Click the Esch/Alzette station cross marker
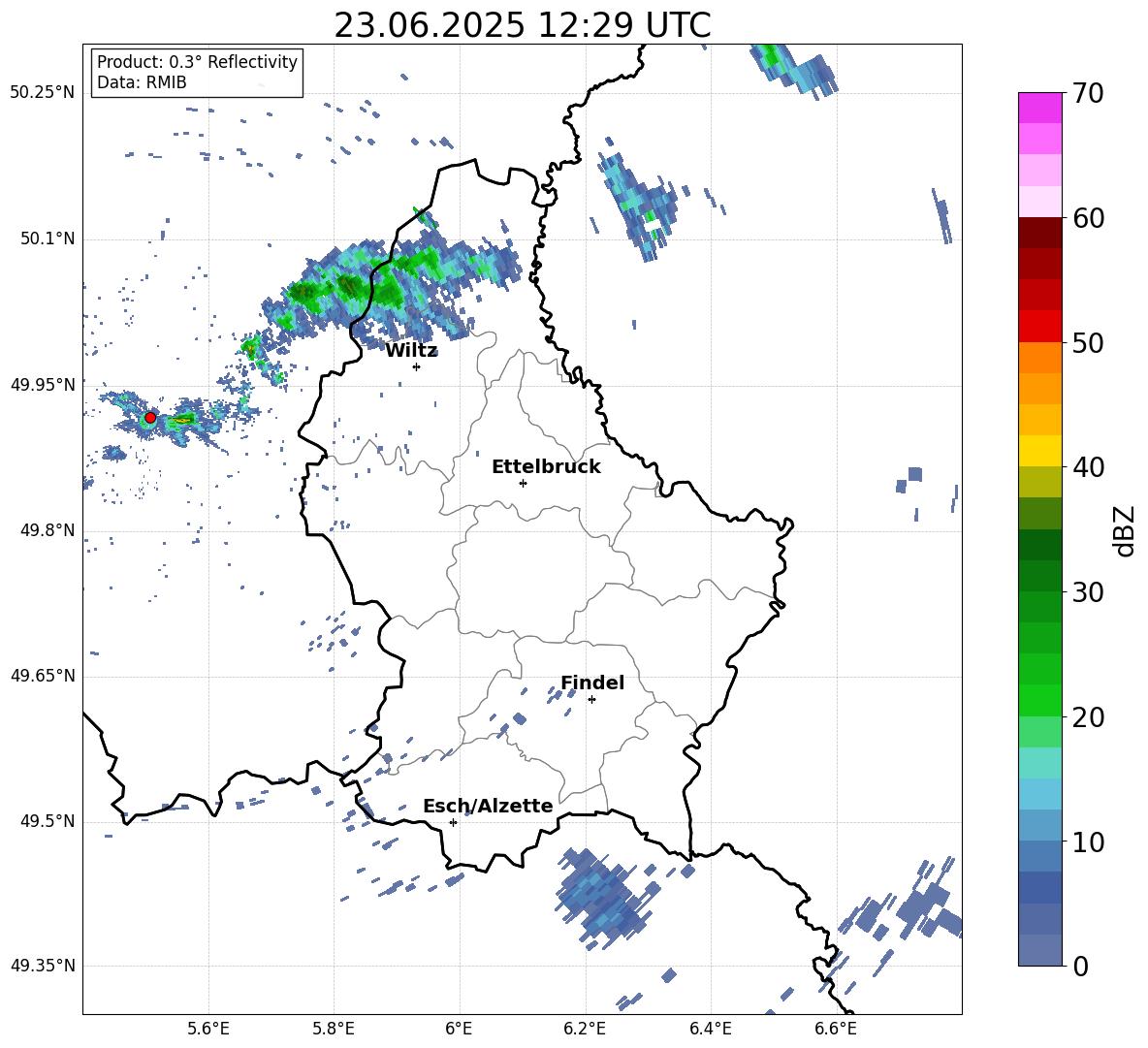Screen dimensions: 1148x1048 453,822
